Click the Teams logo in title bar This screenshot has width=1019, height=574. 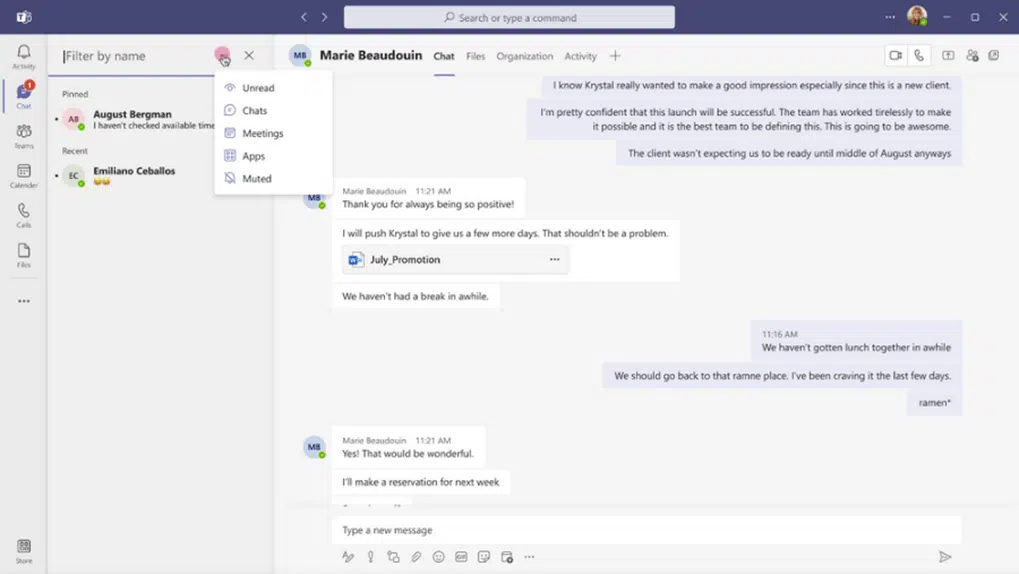[24, 17]
